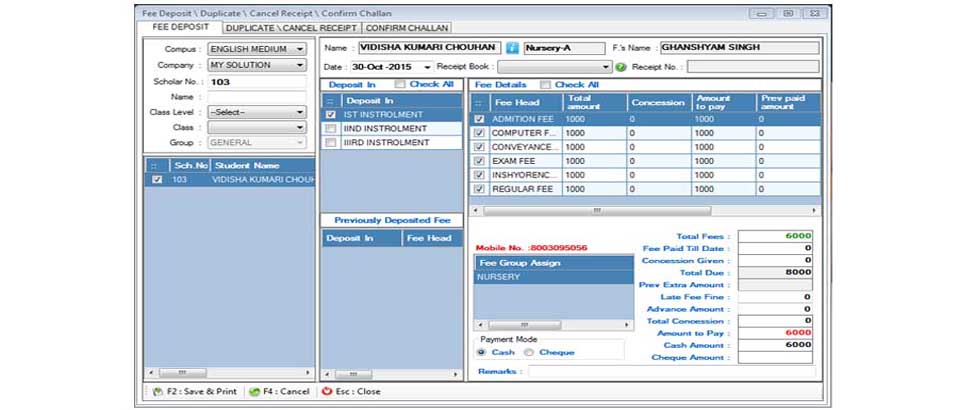Click the Prev paid amount column header
Image resolution: width=958 pixels, height=410 pixels.
[x=789, y=103]
